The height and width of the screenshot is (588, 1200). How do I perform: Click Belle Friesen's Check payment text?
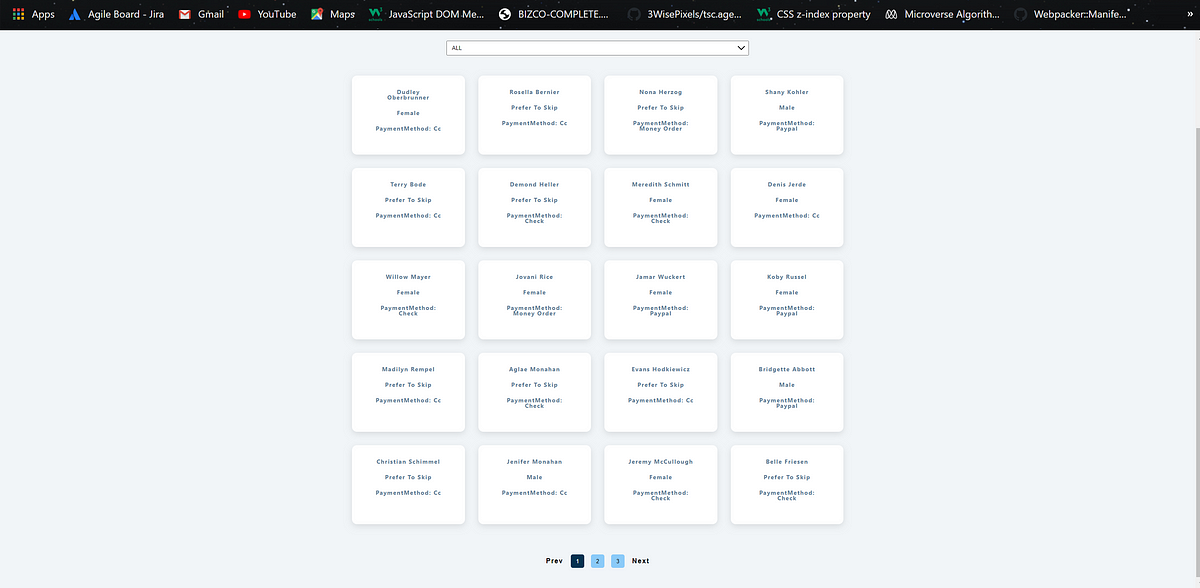(x=787, y=498)
